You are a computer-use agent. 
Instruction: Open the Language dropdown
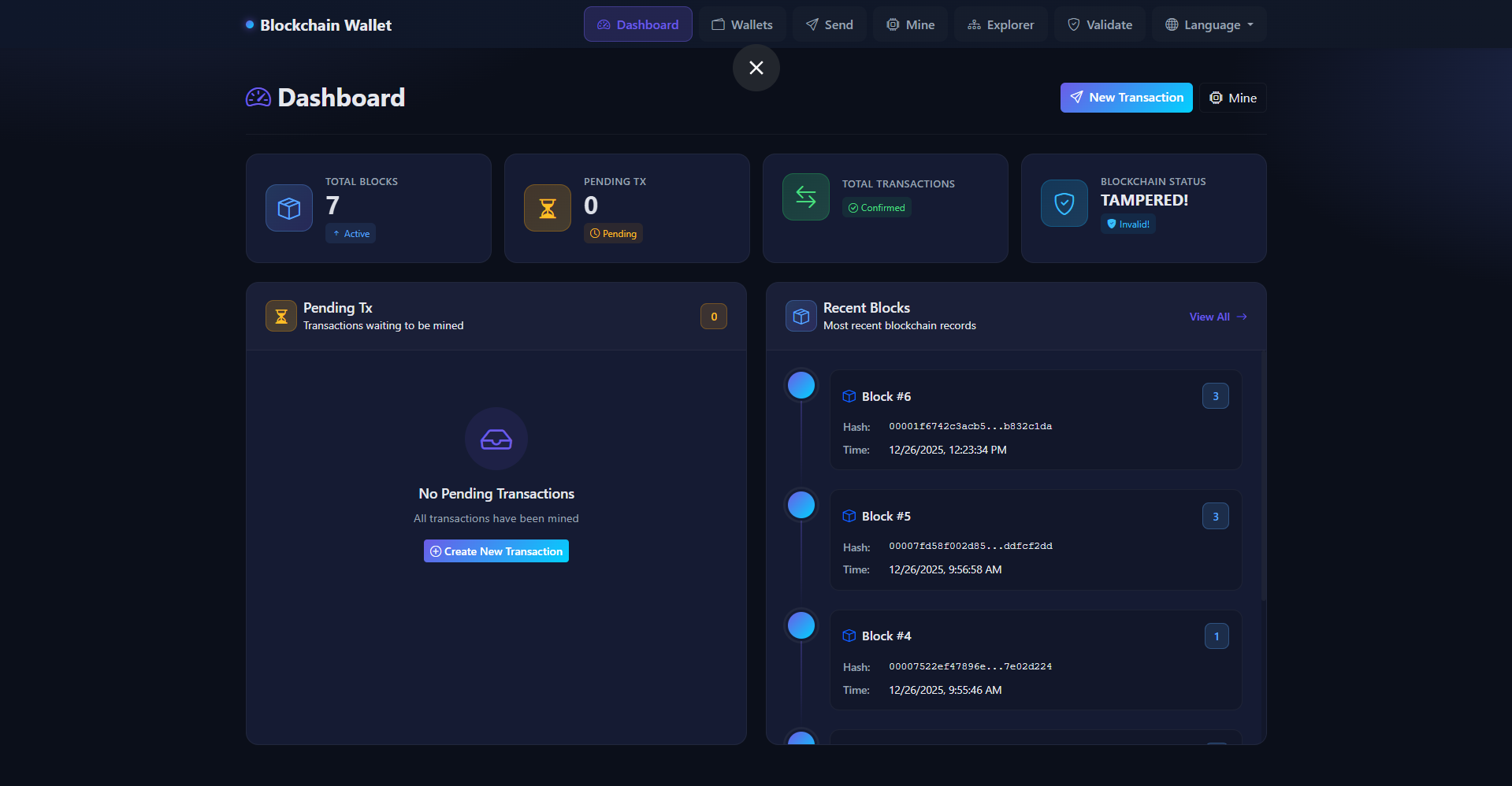[1209, 24]
